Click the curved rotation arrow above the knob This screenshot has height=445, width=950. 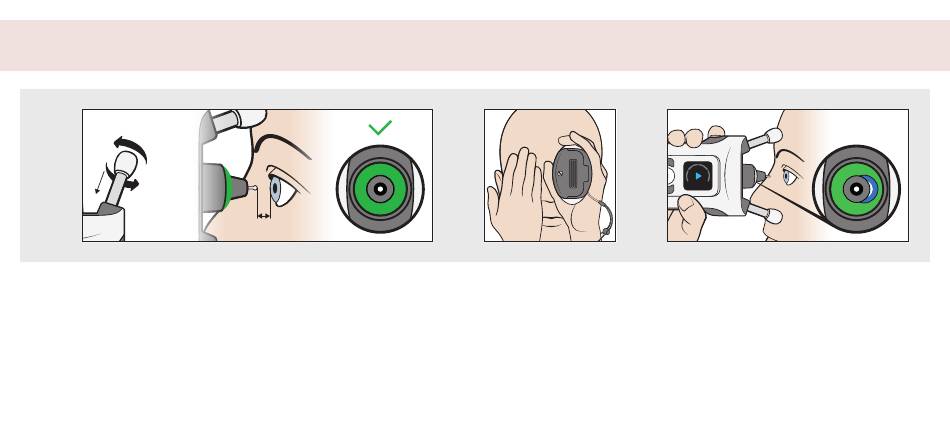pyautogui.click(x=131, y=149)
